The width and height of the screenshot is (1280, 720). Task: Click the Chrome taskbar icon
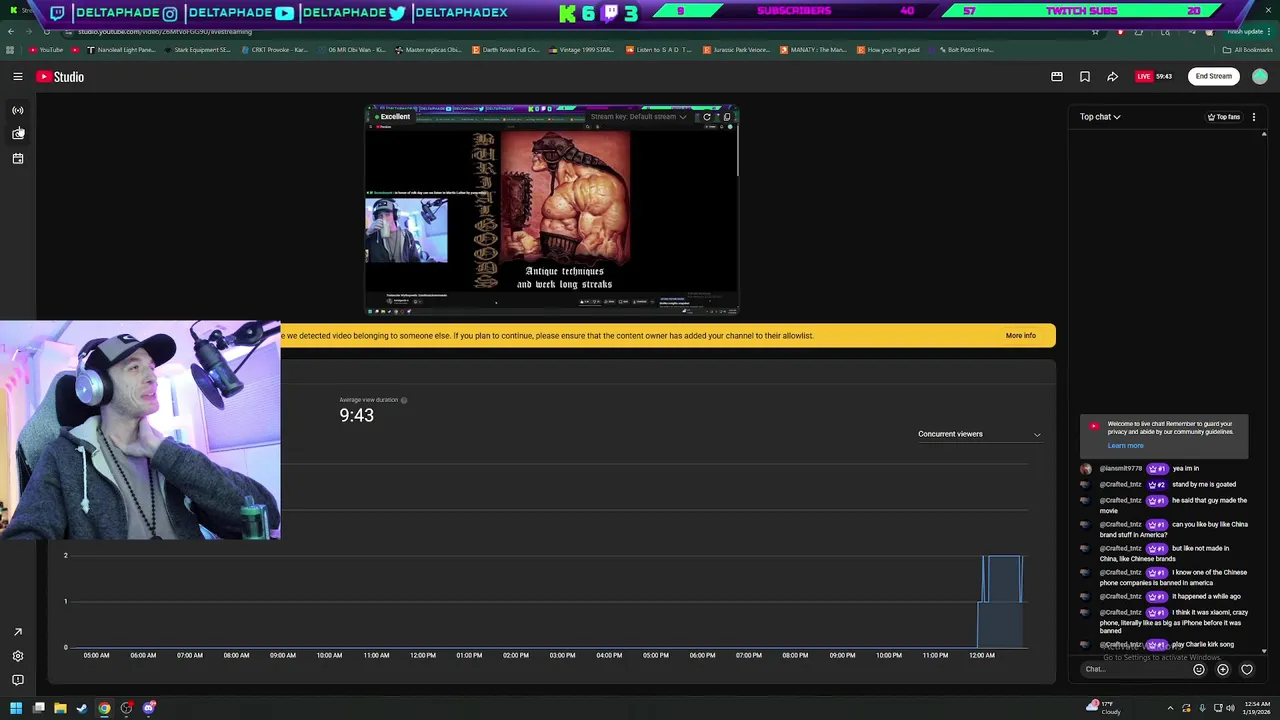click(104, 708)
